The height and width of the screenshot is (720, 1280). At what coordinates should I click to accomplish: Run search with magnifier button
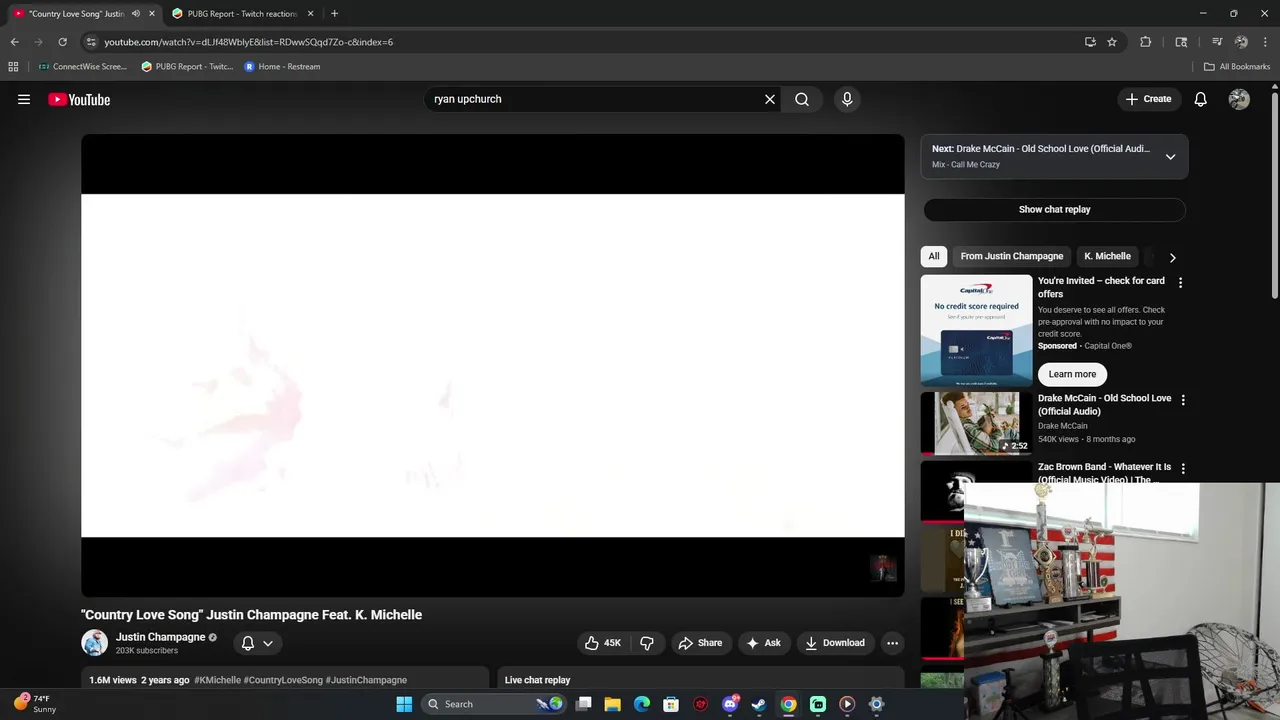click(802, 99)
